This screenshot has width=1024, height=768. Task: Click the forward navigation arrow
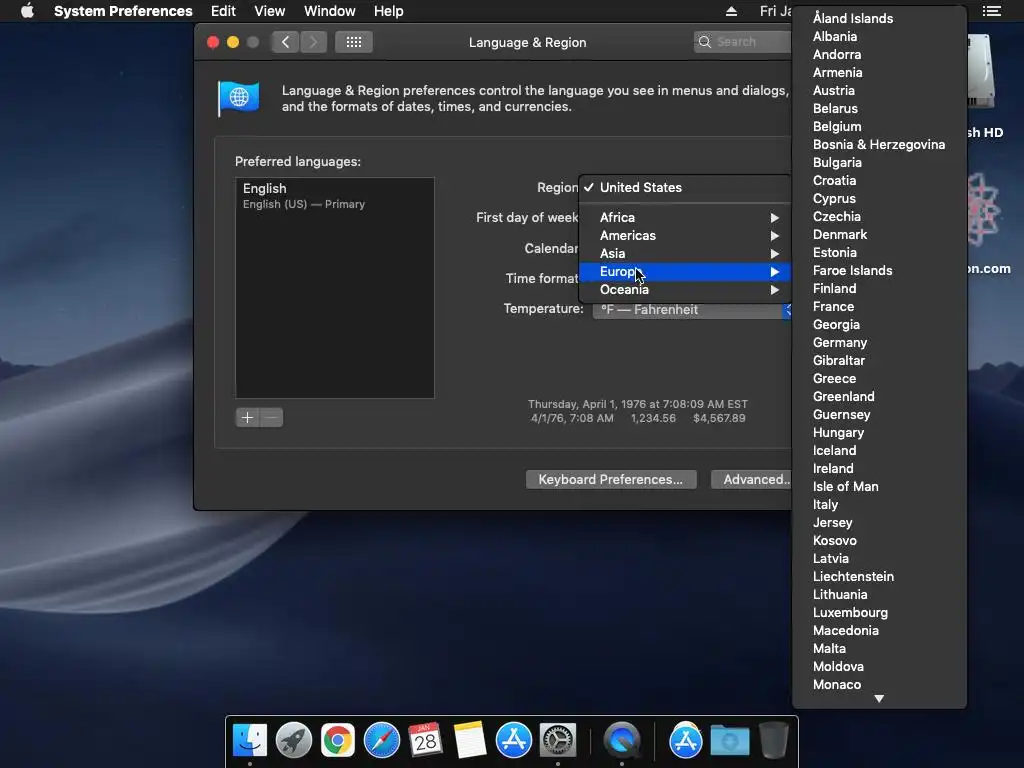(313, 42)
